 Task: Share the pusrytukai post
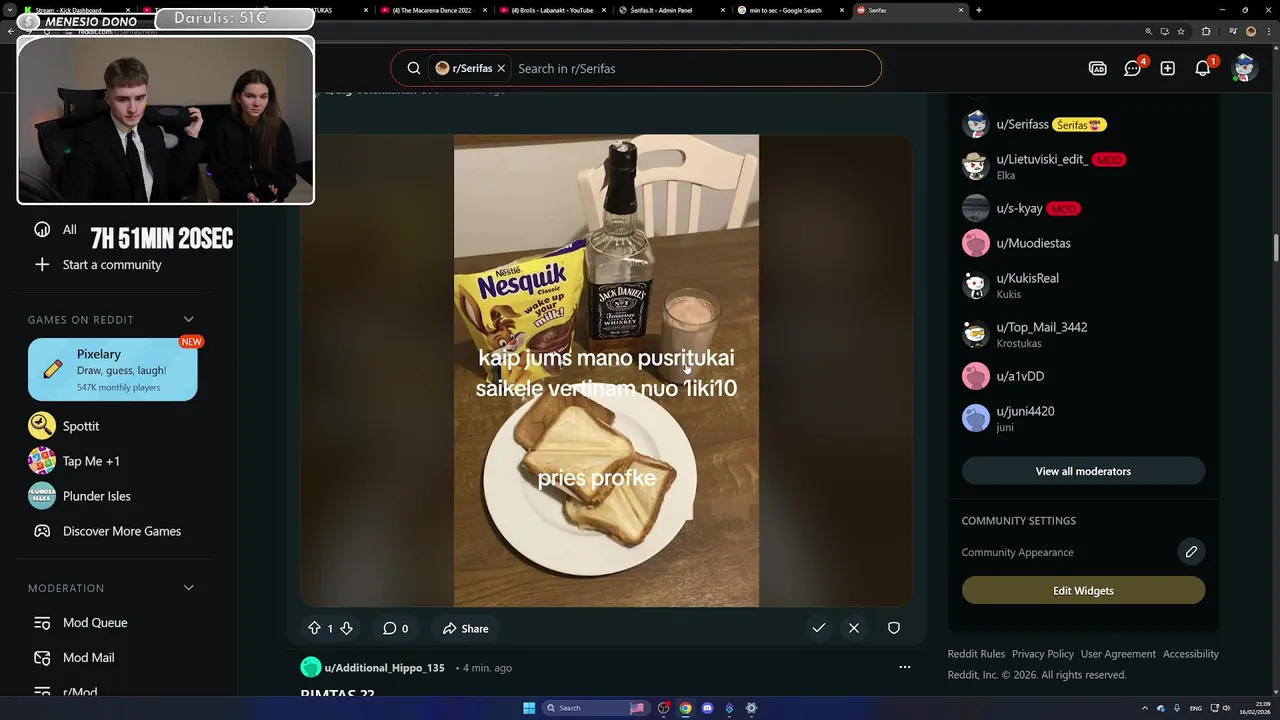(465, 628)
